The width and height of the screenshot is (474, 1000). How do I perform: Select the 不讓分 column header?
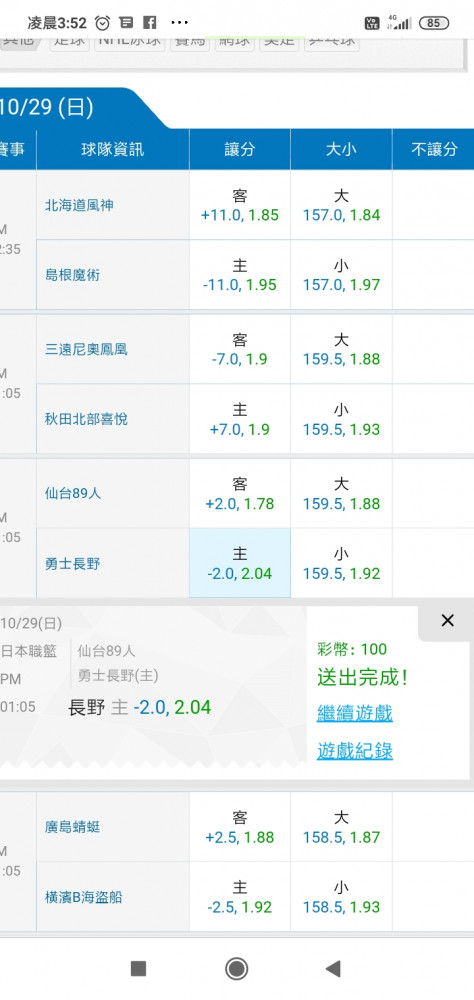(x=434, y=149)
